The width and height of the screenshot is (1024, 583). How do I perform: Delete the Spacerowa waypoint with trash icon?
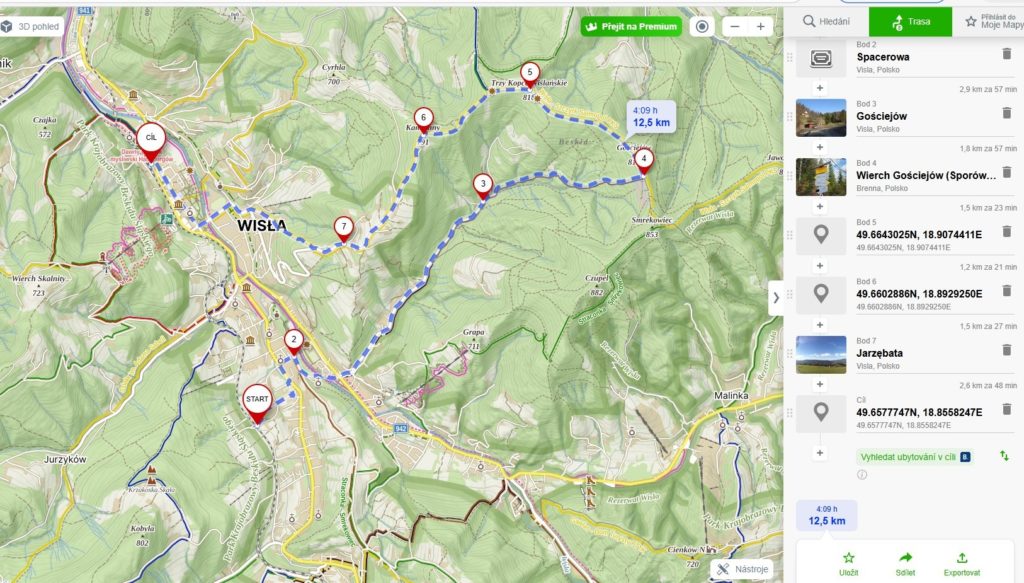[x=1006, y=54]
